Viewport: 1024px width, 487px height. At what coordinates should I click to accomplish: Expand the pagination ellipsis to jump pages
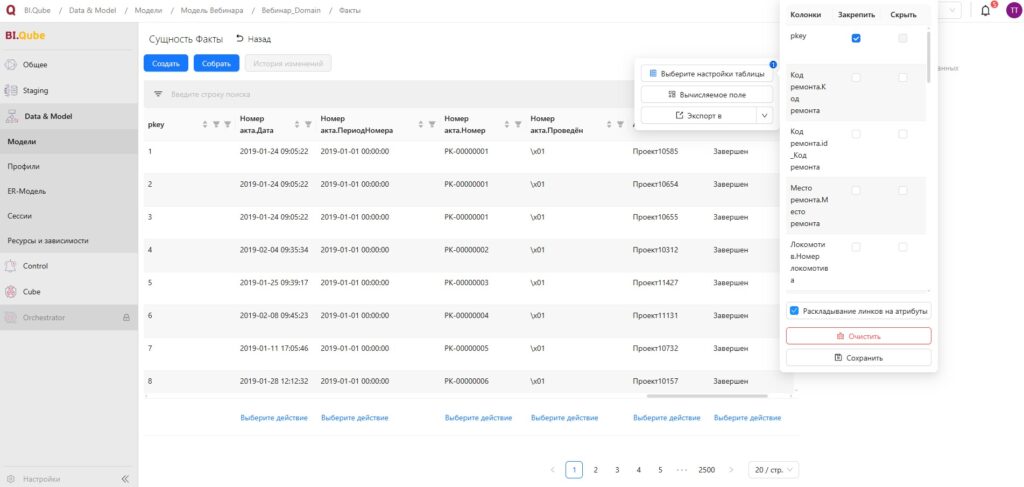pyautogui.click(x=682, y=469)
